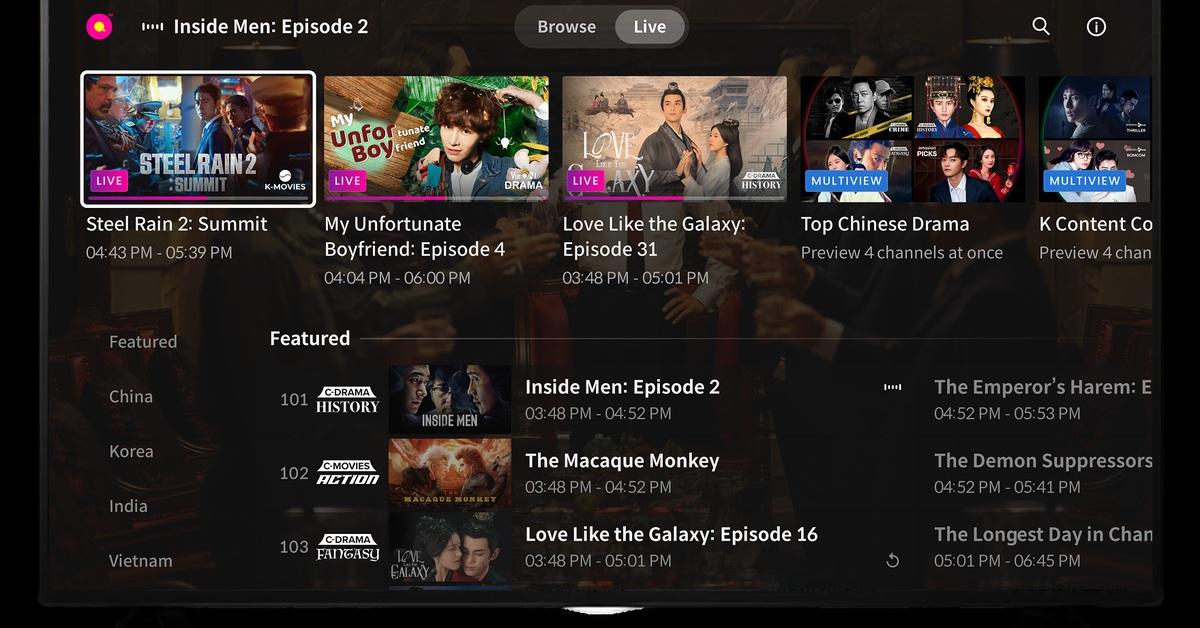Click the replay icon on Love Like the Galaxy row
The height and width of the screenshot is (628, 1200).
892,561
